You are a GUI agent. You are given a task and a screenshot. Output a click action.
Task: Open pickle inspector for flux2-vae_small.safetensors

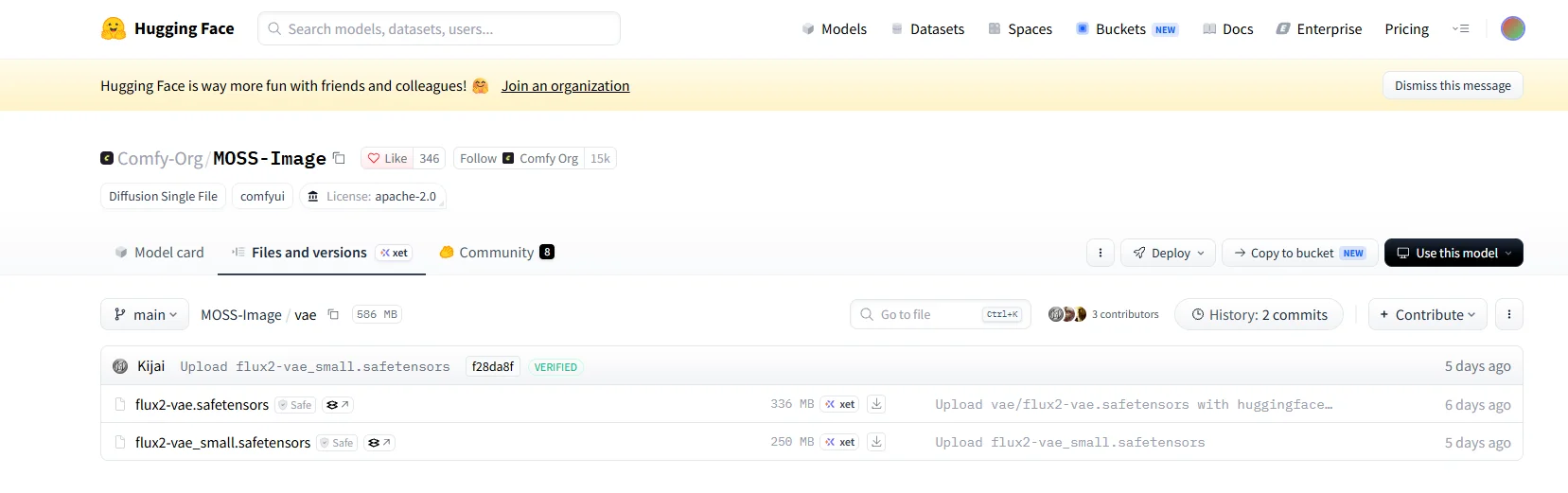pyautogui.click(x=379, y=443)
